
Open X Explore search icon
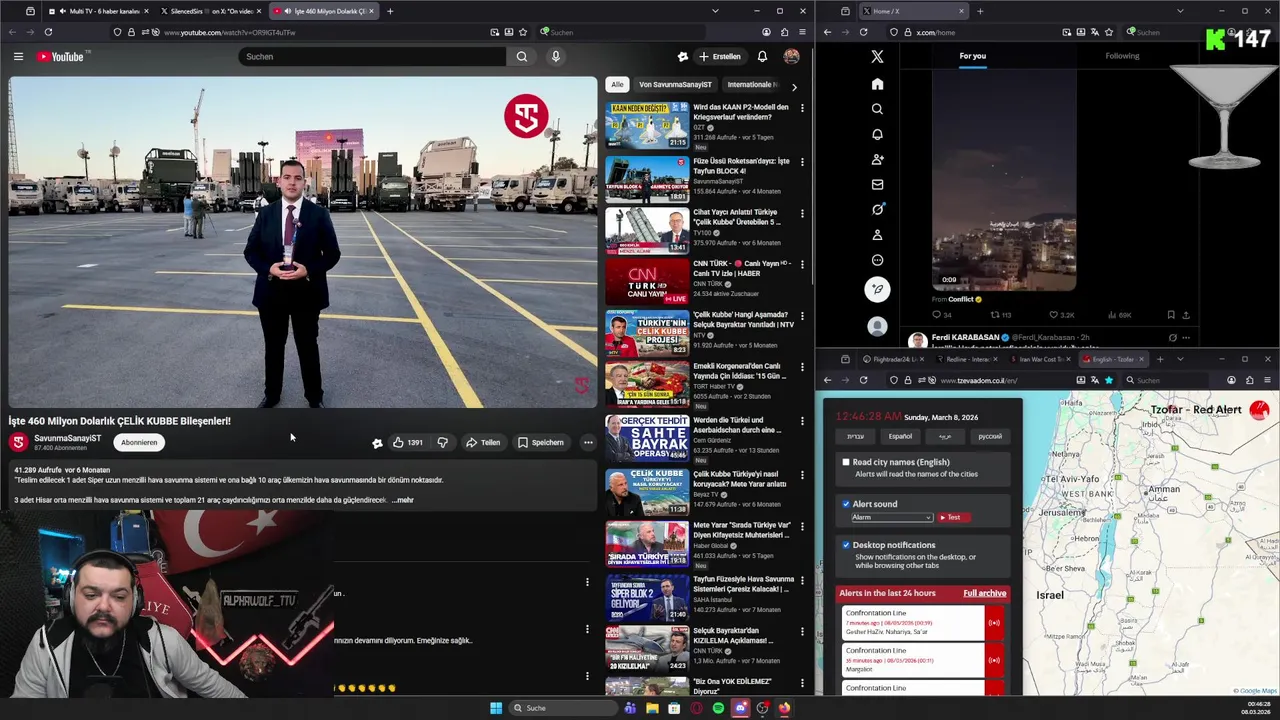877,109
